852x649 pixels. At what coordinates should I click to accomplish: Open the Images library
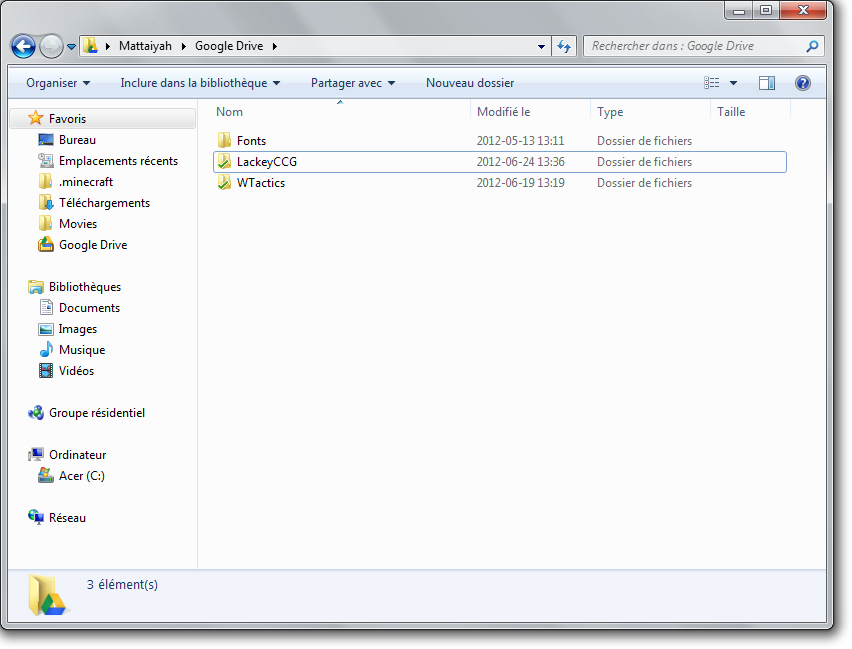click(78, 329)
